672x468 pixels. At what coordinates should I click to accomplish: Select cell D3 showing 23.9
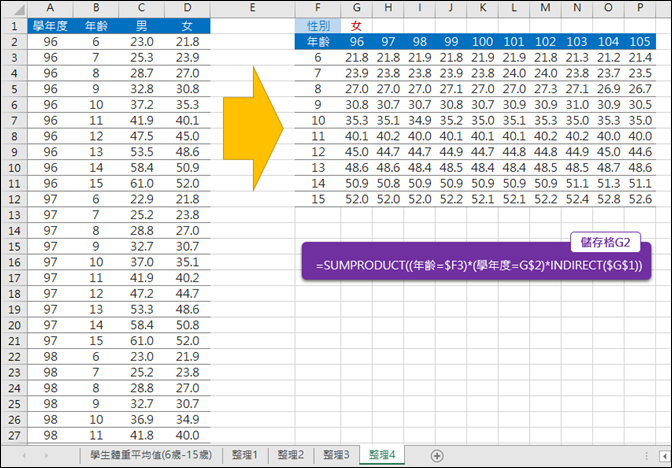tap(187, 57)
